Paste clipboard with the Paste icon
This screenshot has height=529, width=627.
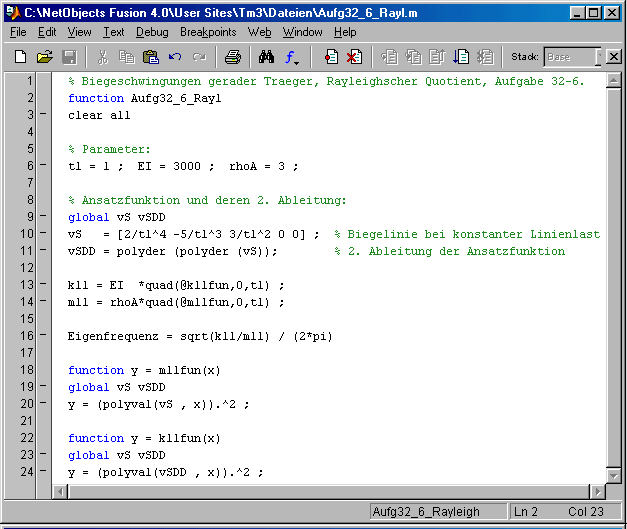point(151,57)
